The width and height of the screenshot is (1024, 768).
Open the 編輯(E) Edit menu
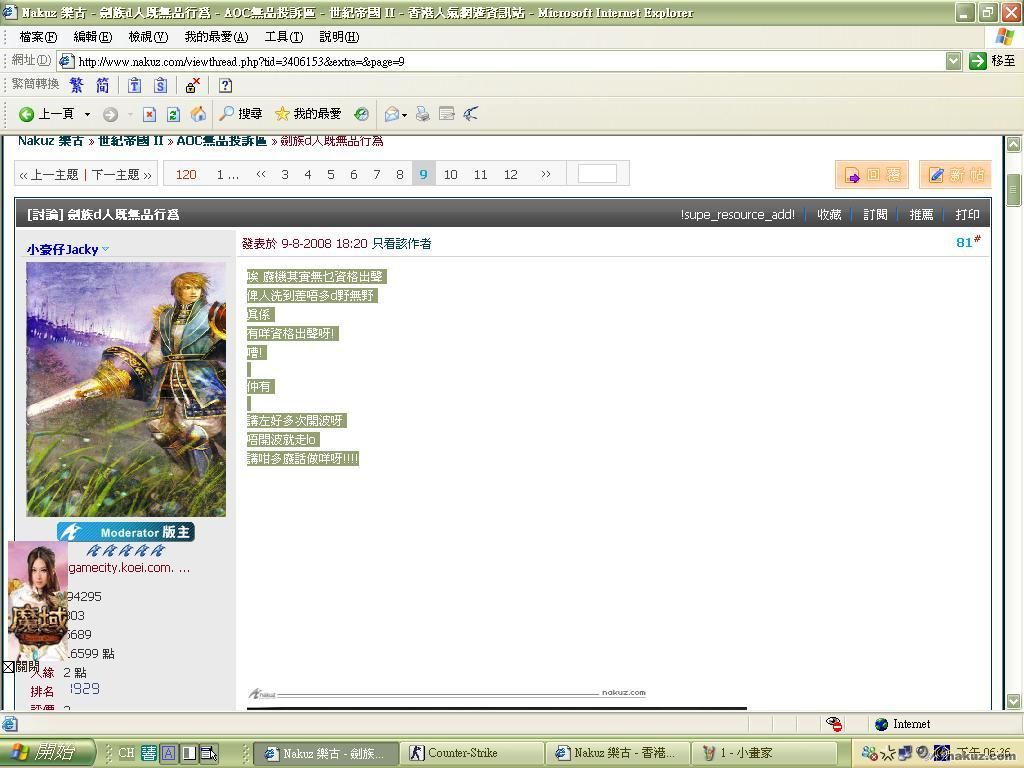pos(93,37)
